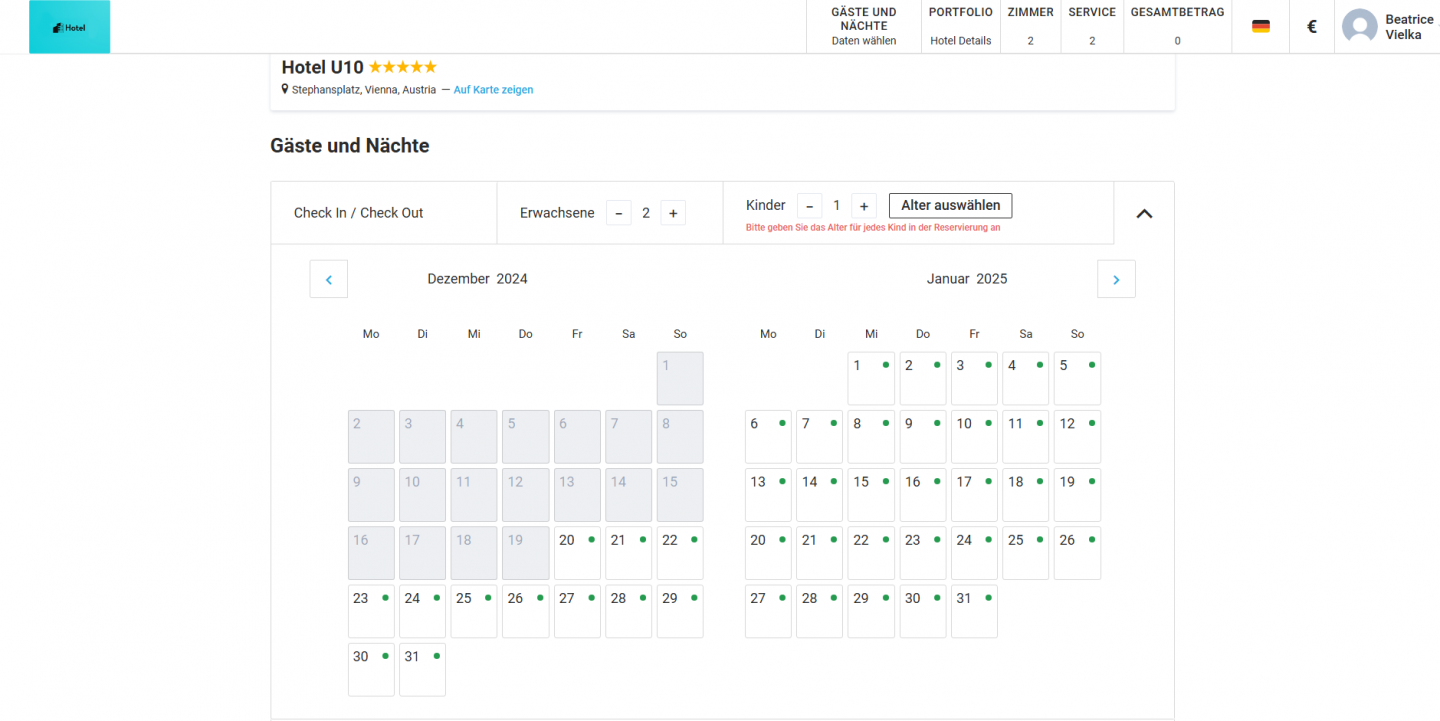Change currency via the euro symbol
The height and width of the screenshot is (721, 1440).
pyautogui.click(x=1312, y=27)
